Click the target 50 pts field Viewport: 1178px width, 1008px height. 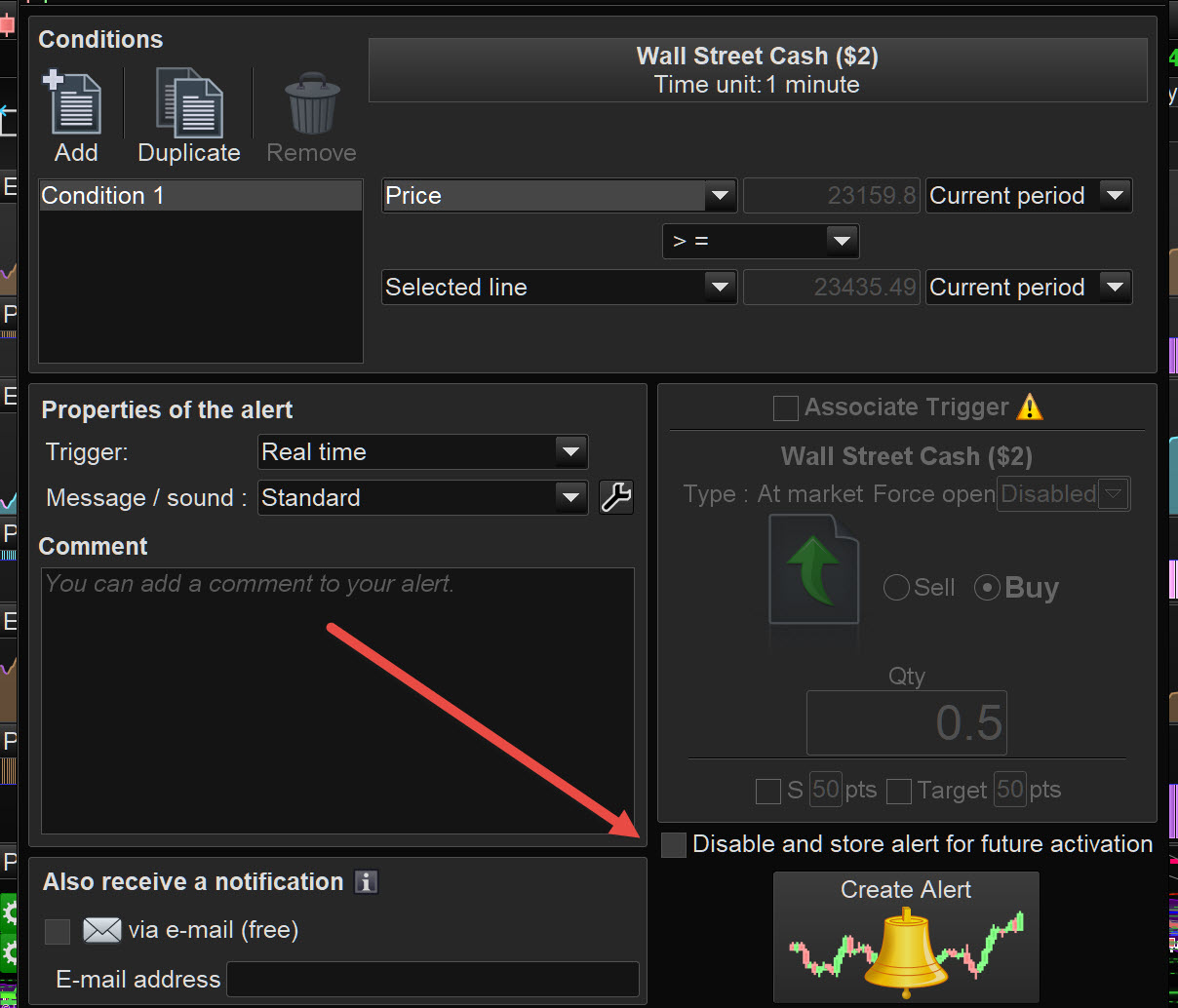[x=1010, y=790]
